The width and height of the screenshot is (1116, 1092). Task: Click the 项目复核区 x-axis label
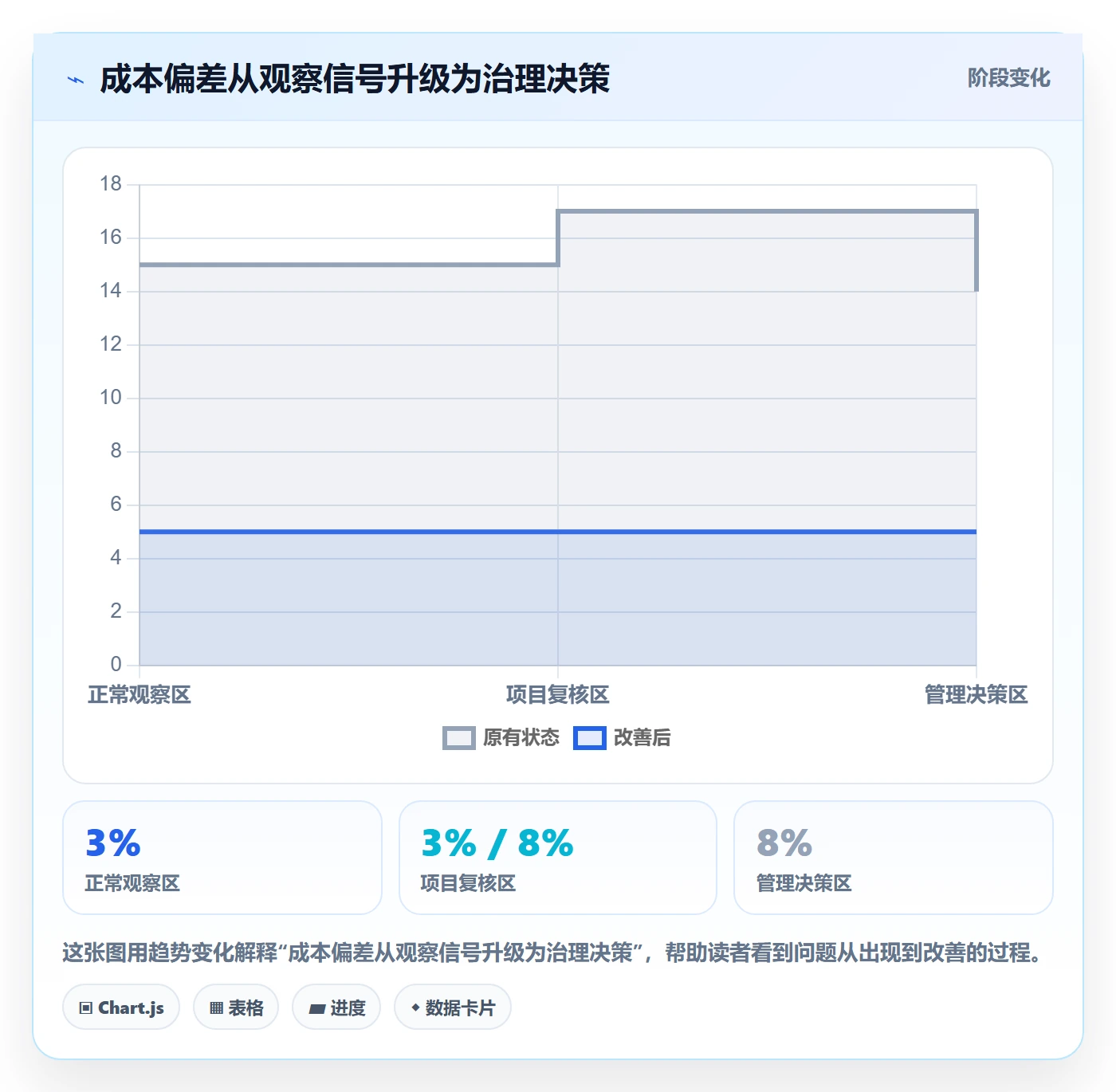point(558,695)
